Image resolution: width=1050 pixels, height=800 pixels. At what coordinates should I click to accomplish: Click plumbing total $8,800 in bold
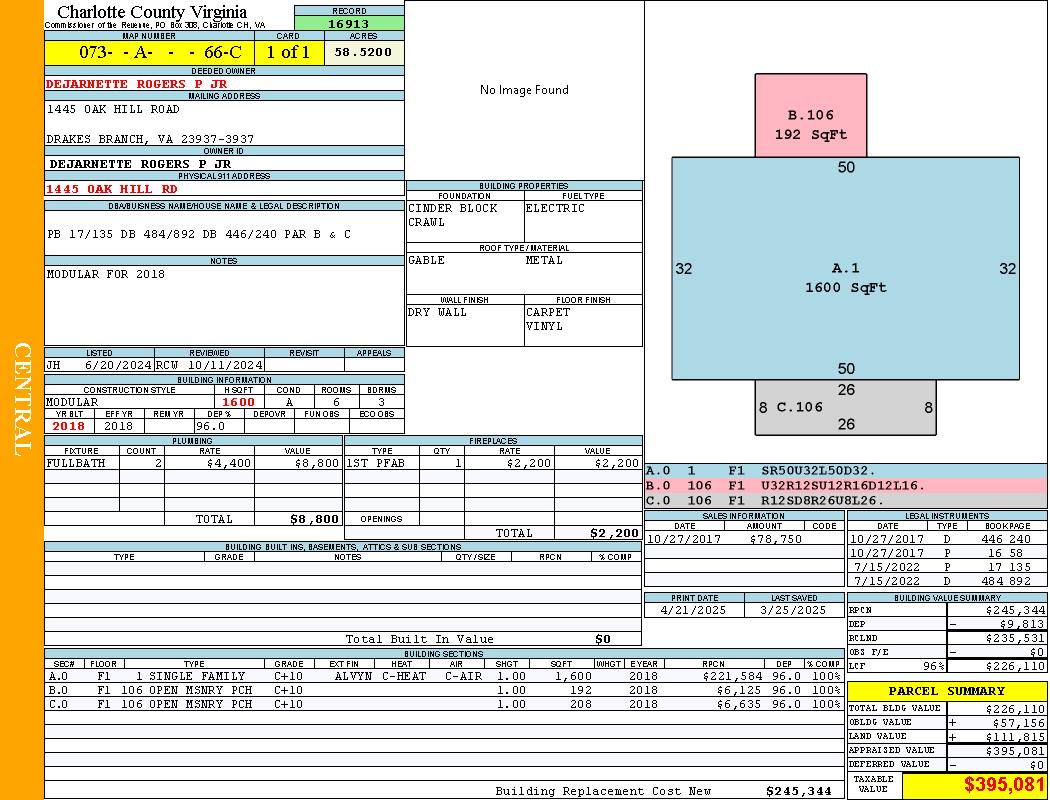(315, 519)
